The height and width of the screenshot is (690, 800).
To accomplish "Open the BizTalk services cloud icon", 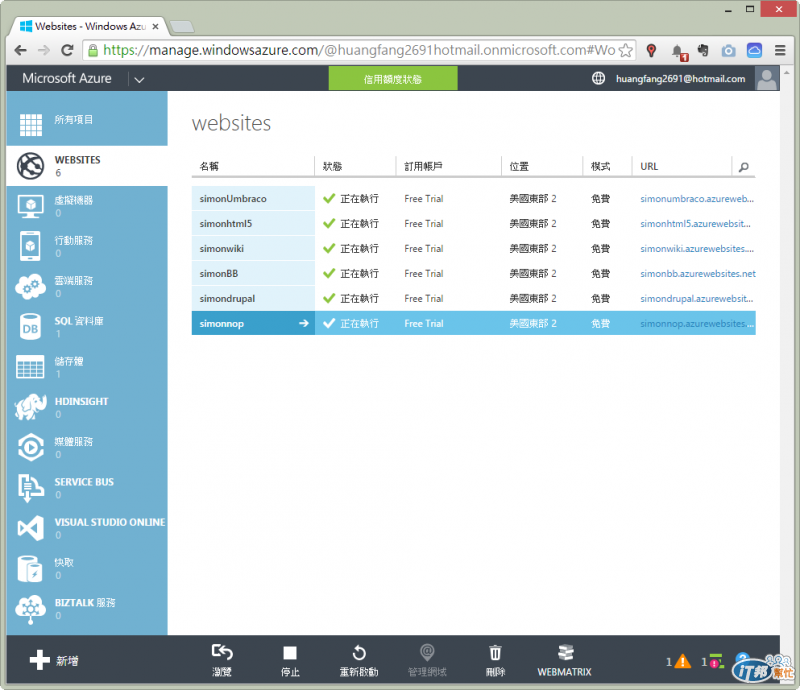I will point(31,609).
